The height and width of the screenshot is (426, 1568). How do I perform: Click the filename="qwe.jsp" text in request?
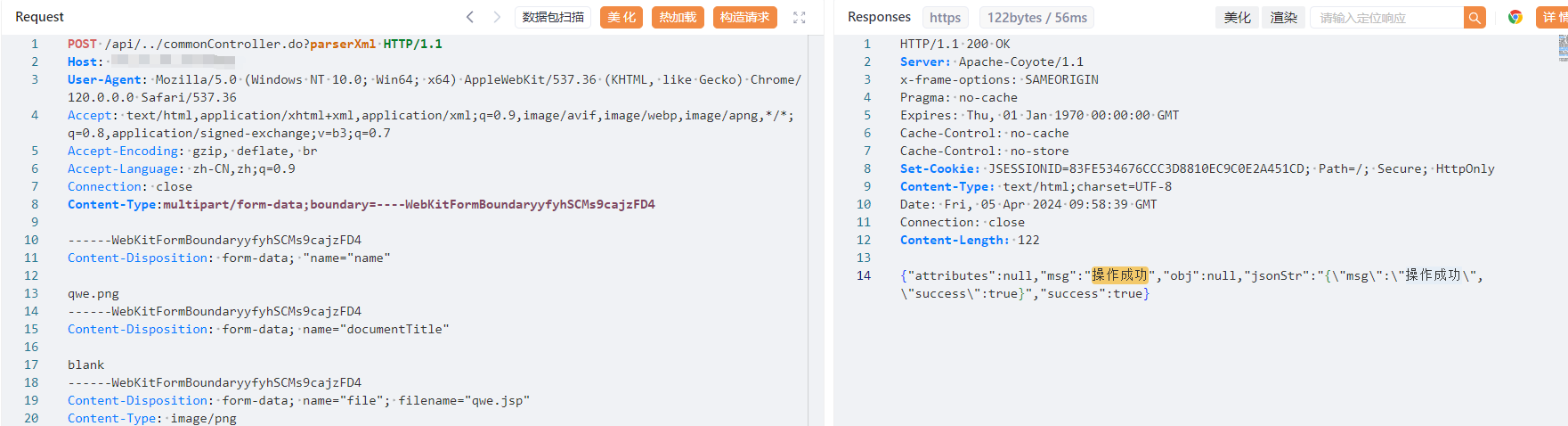coord(464,400)
